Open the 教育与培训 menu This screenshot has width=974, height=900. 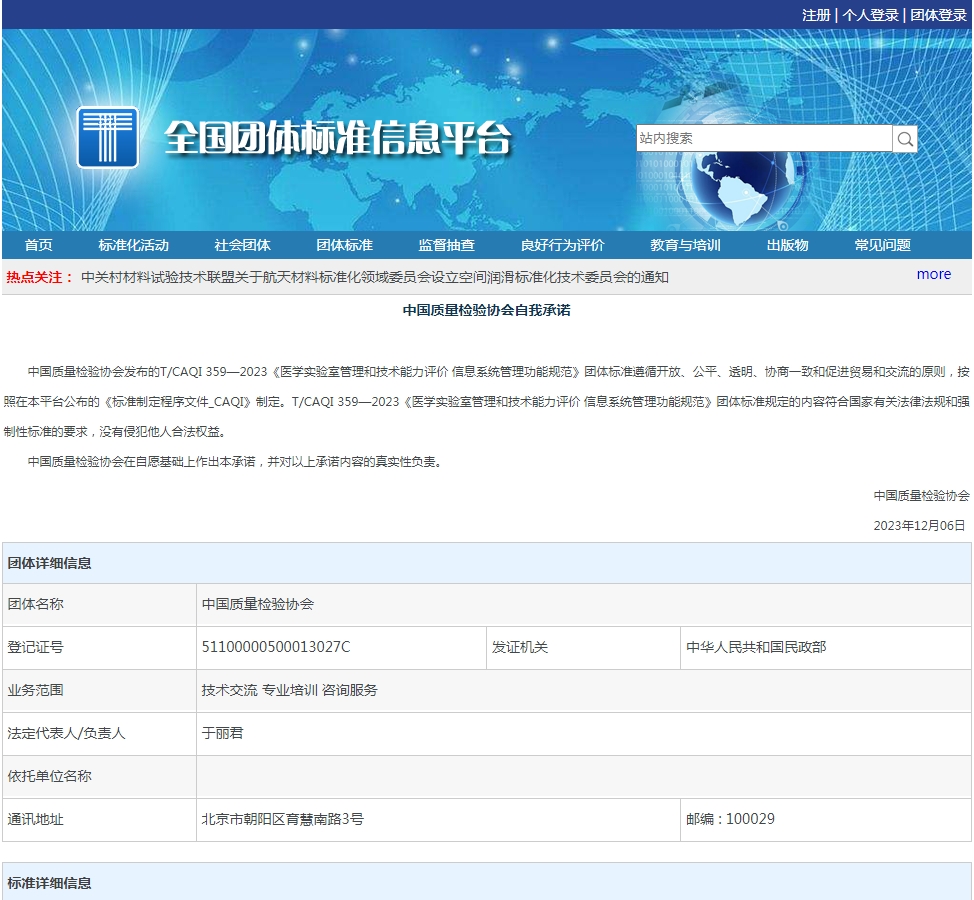coord(685,245)
